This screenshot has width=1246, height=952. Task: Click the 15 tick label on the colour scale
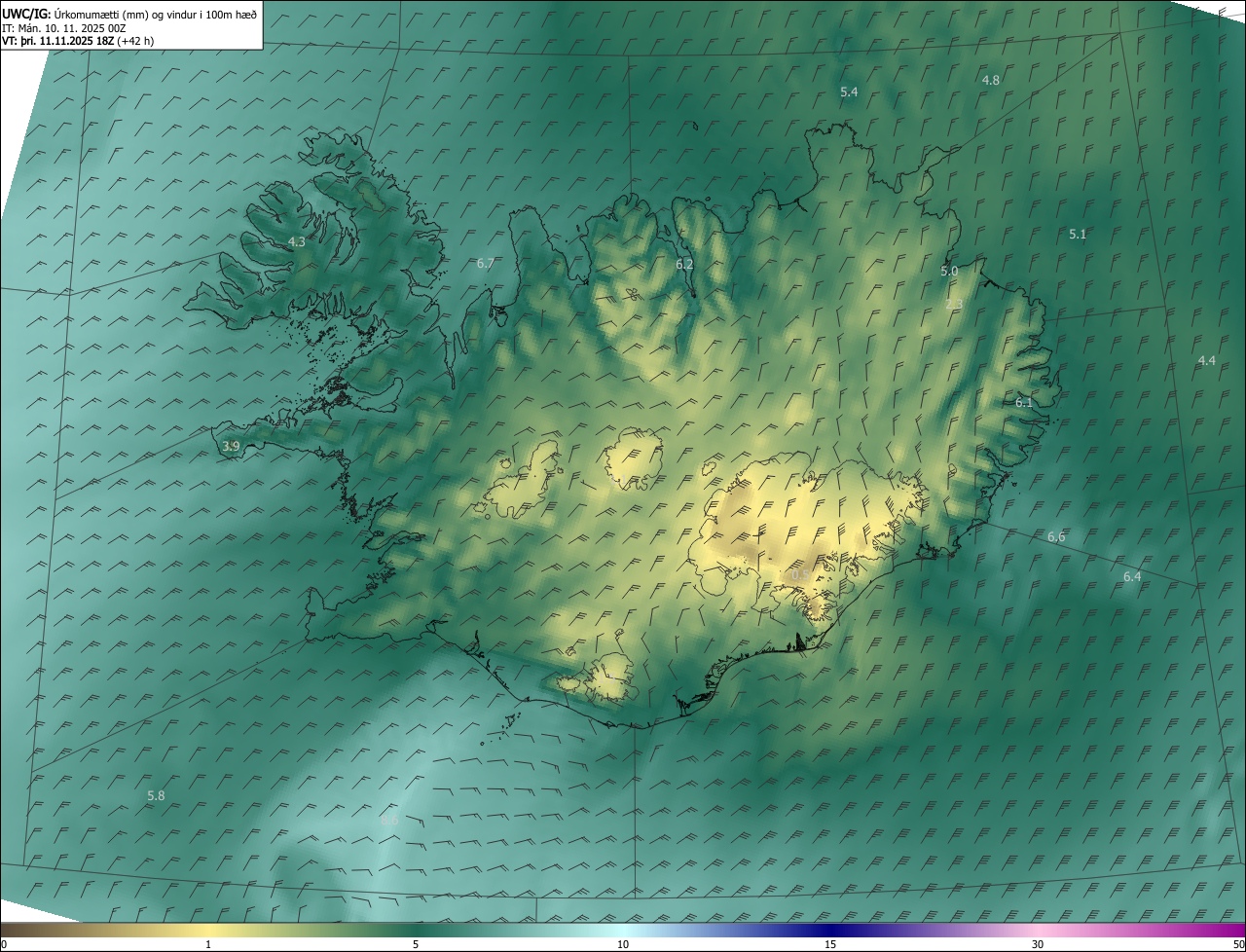click(830, 944)
